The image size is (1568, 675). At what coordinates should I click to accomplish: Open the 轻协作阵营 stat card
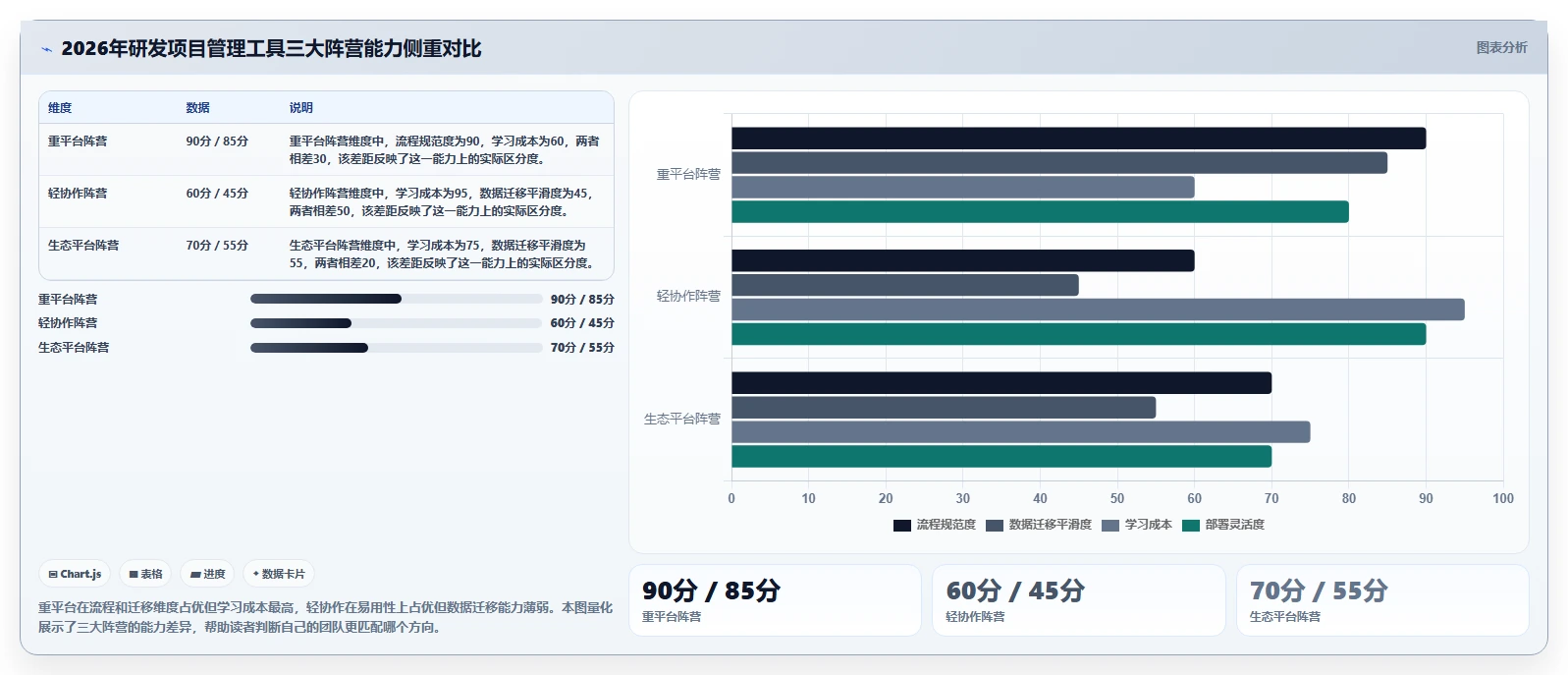[x=1078, y=600]
